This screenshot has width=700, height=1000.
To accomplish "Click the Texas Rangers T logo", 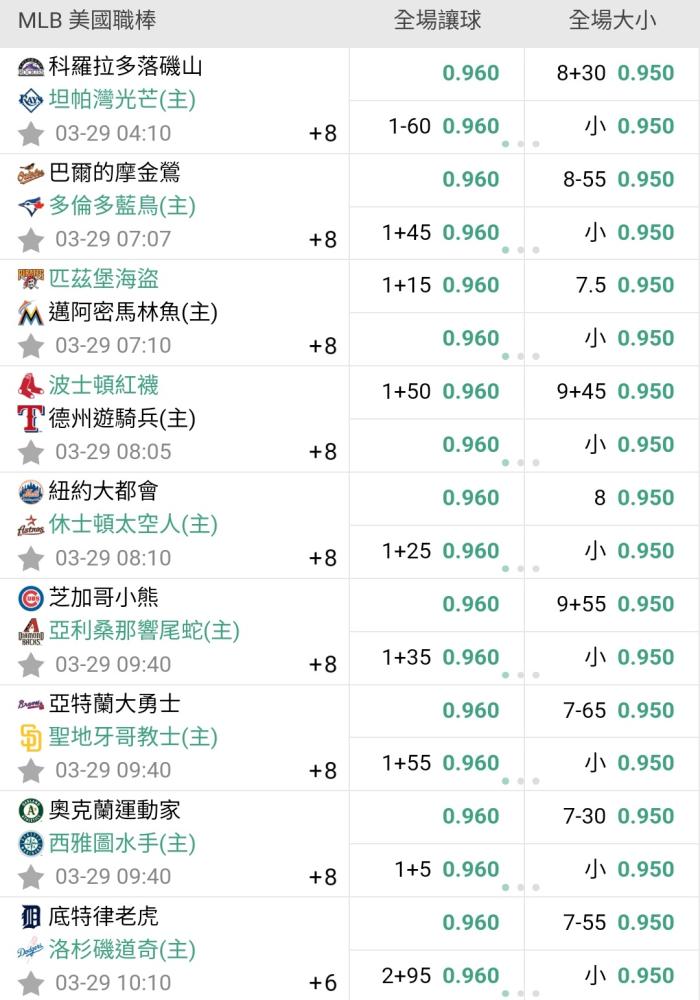I will [31, 419].
